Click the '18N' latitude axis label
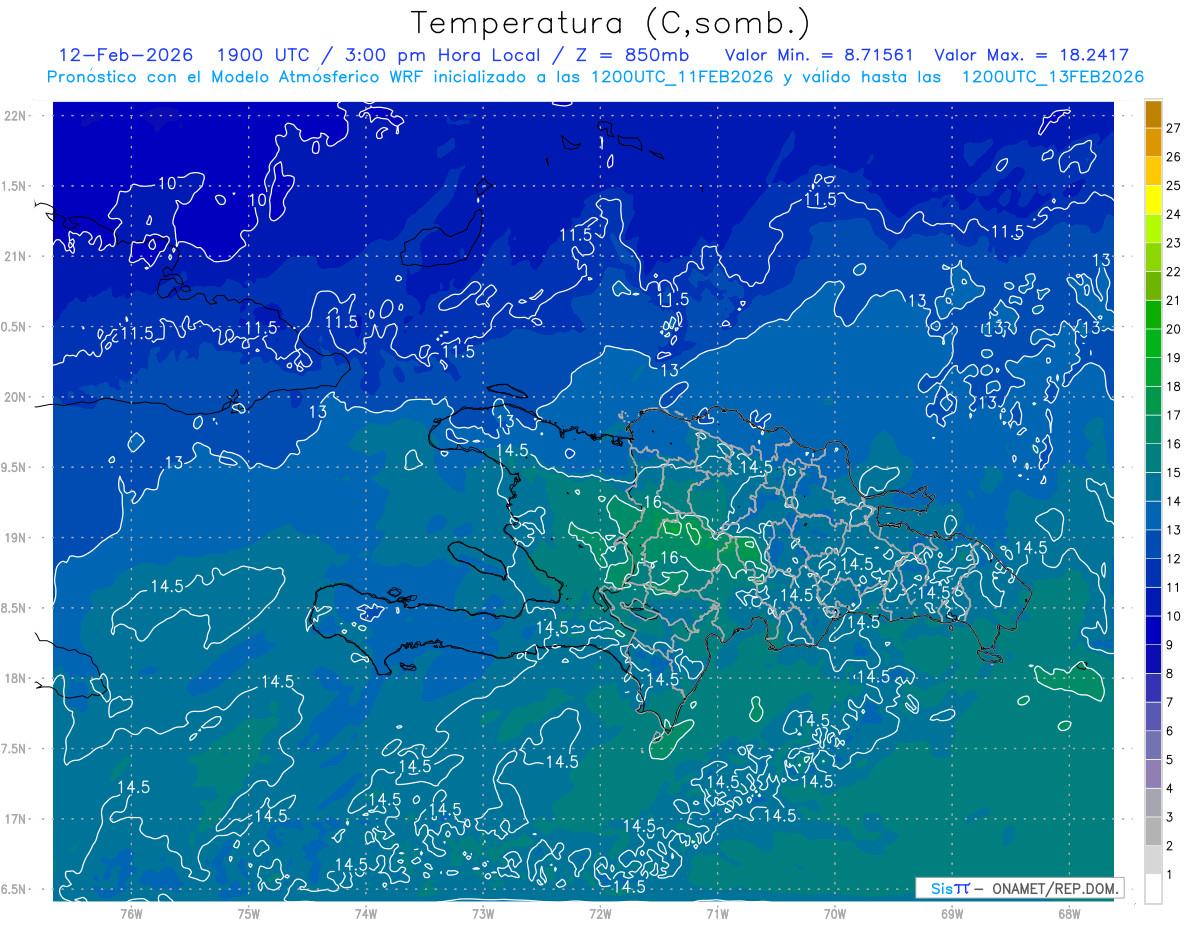The image size is (1200, 927). 15,679
